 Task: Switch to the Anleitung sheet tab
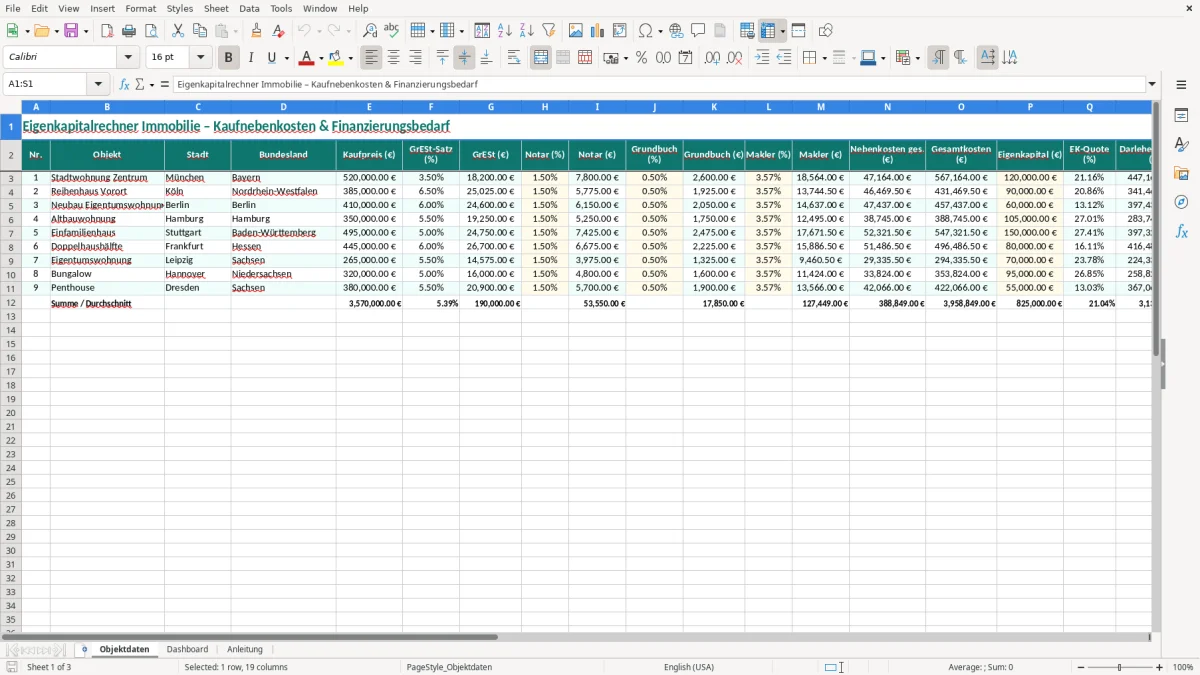[x=245, y=649]
